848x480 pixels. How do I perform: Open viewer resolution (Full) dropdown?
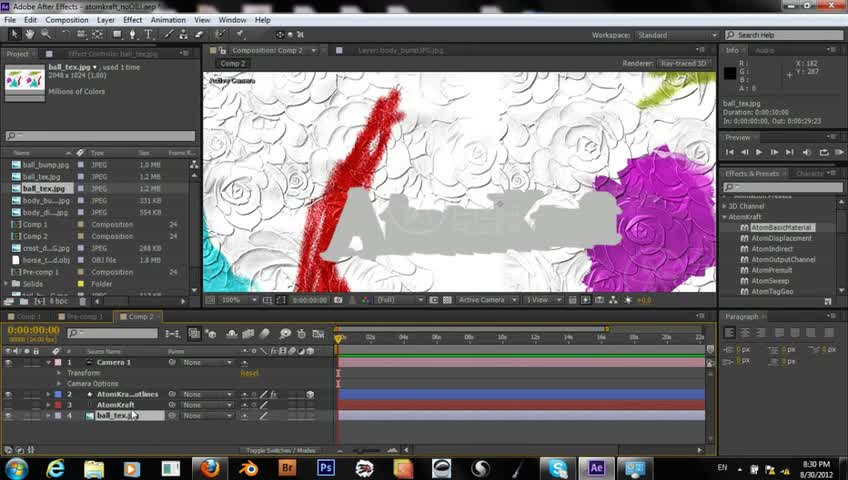pos(399,300)
